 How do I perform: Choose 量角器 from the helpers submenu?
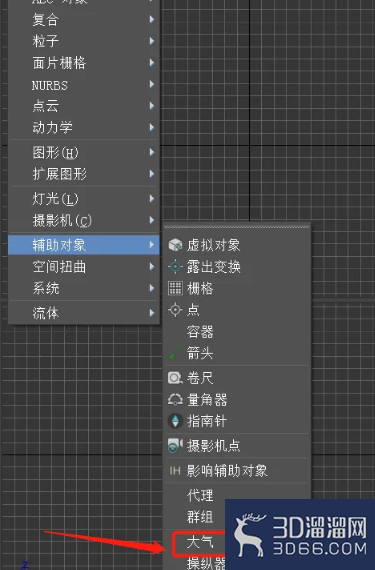pyautogui.click(x=238, y=400)
